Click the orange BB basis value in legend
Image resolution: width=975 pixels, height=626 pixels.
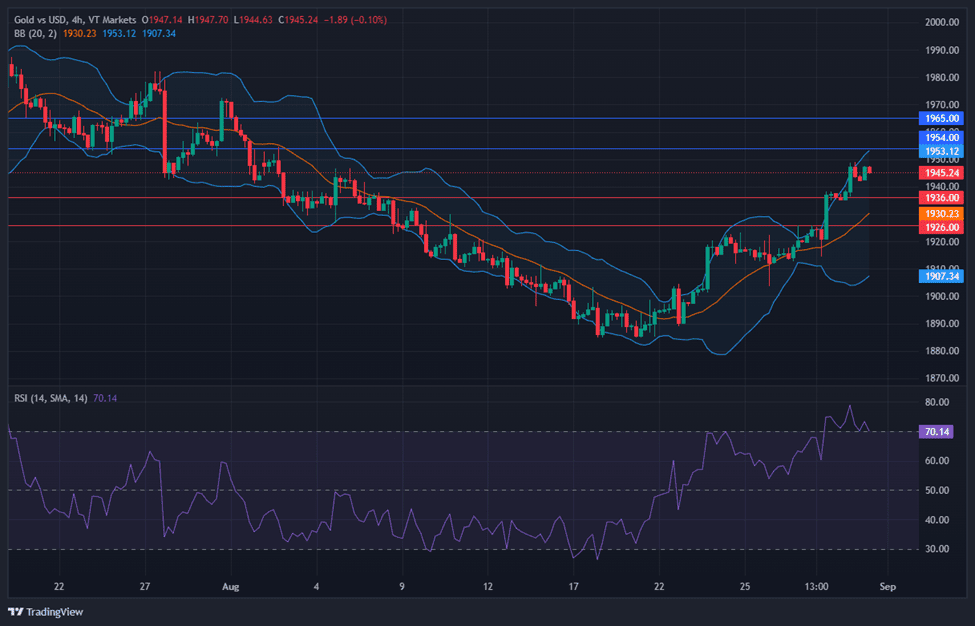[79, 33]
